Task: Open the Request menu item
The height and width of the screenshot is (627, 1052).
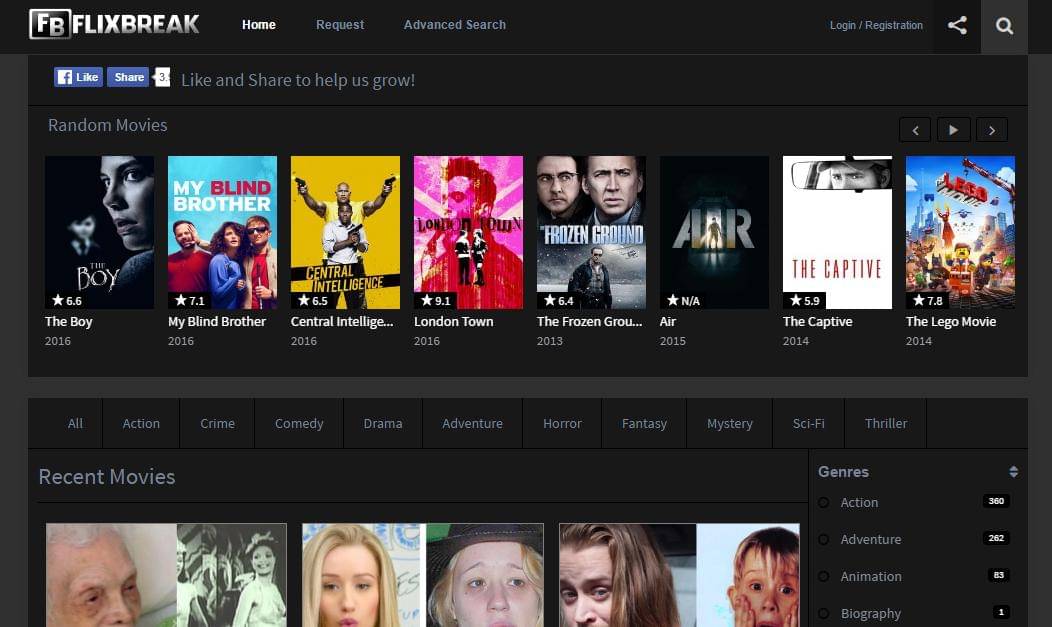Action: click(x=340, y=25)
